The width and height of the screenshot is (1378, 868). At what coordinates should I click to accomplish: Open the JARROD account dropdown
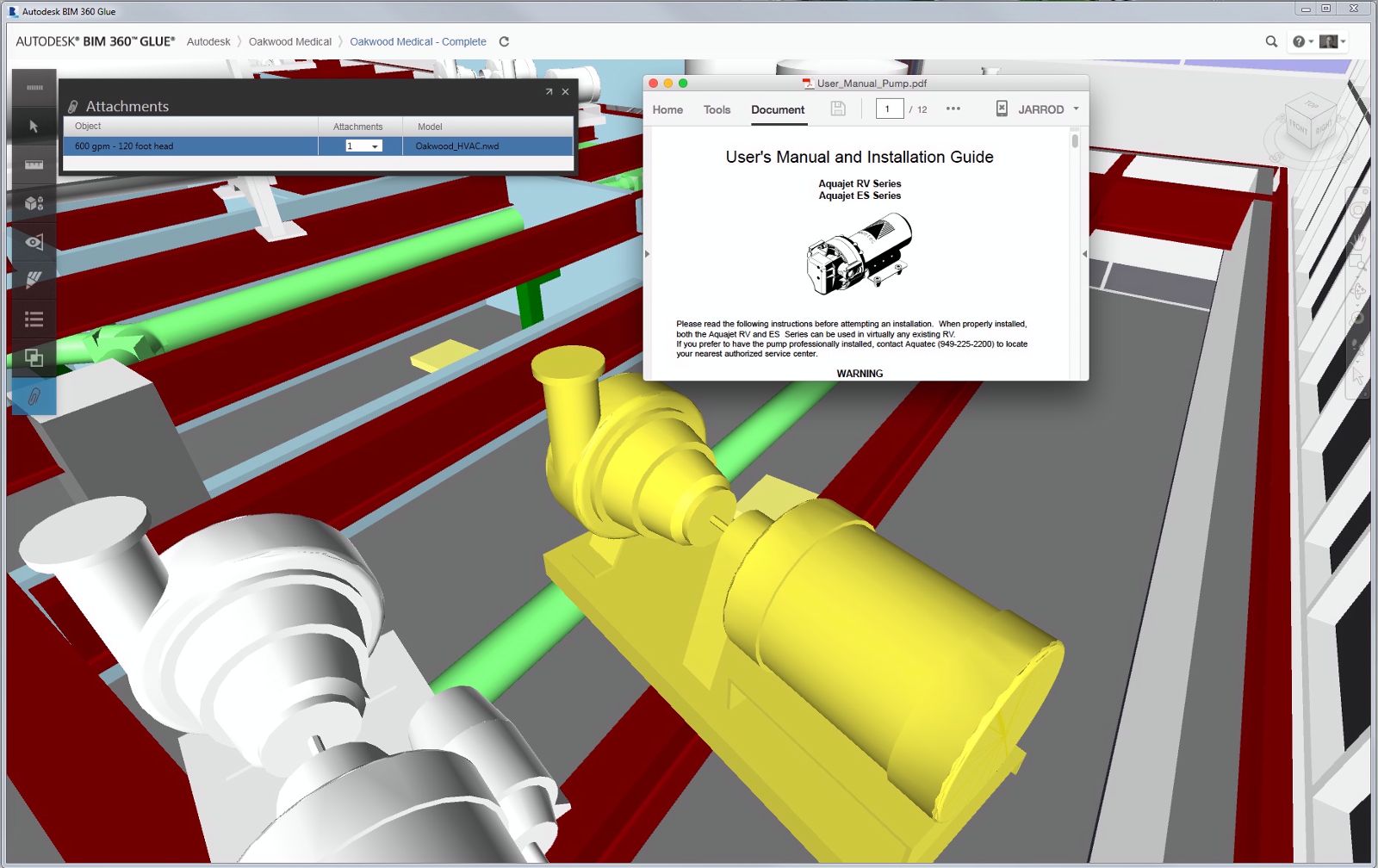(x=1048, y=109)
